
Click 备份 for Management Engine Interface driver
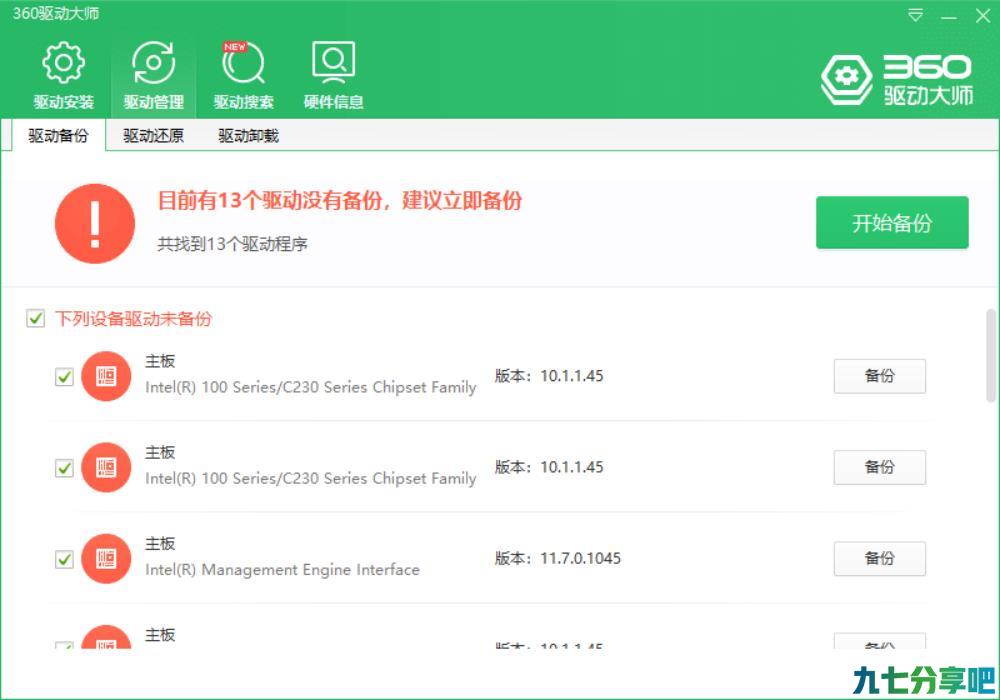(x=879, y=558)
